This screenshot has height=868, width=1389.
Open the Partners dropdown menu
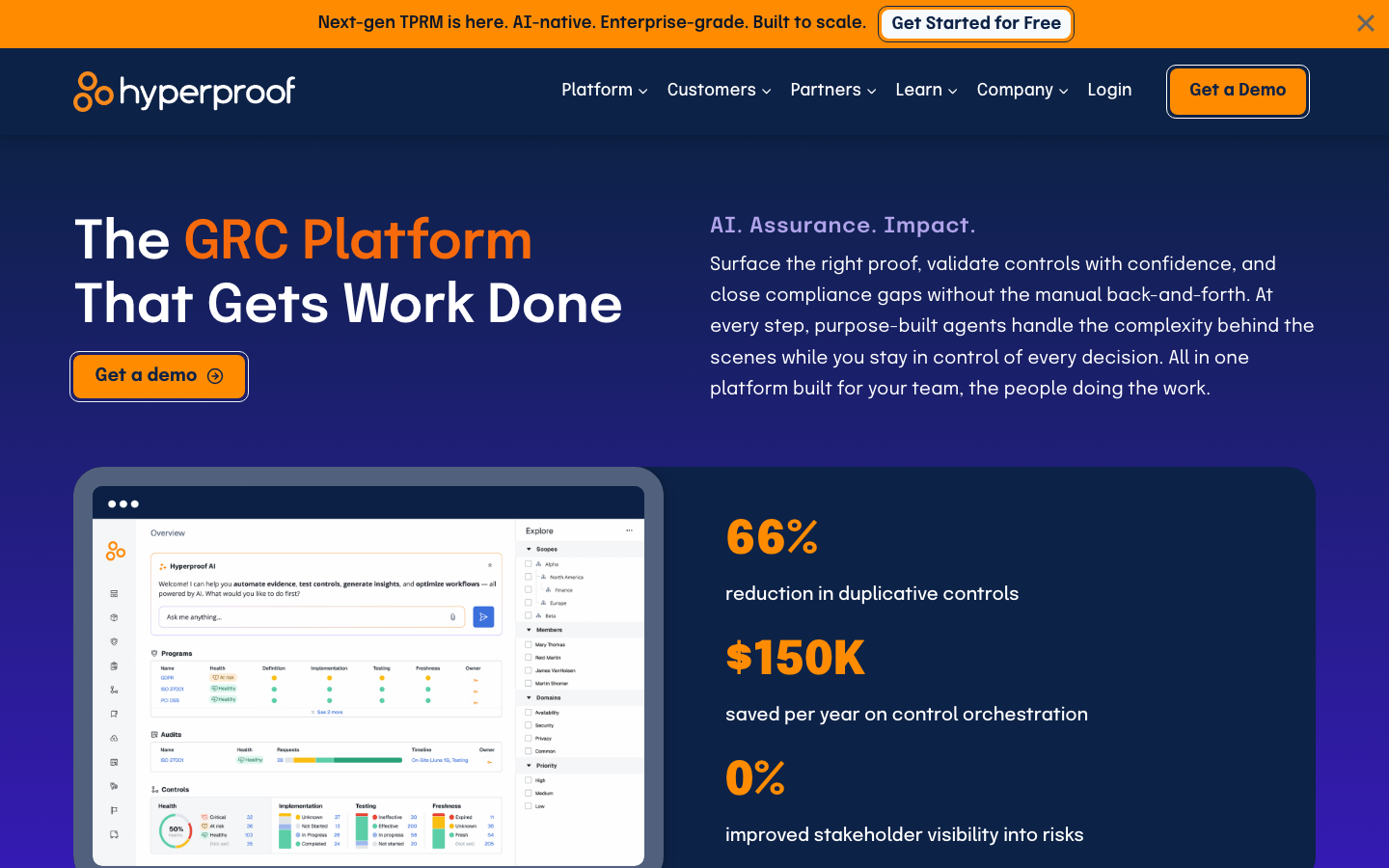(x=833, y=90)
